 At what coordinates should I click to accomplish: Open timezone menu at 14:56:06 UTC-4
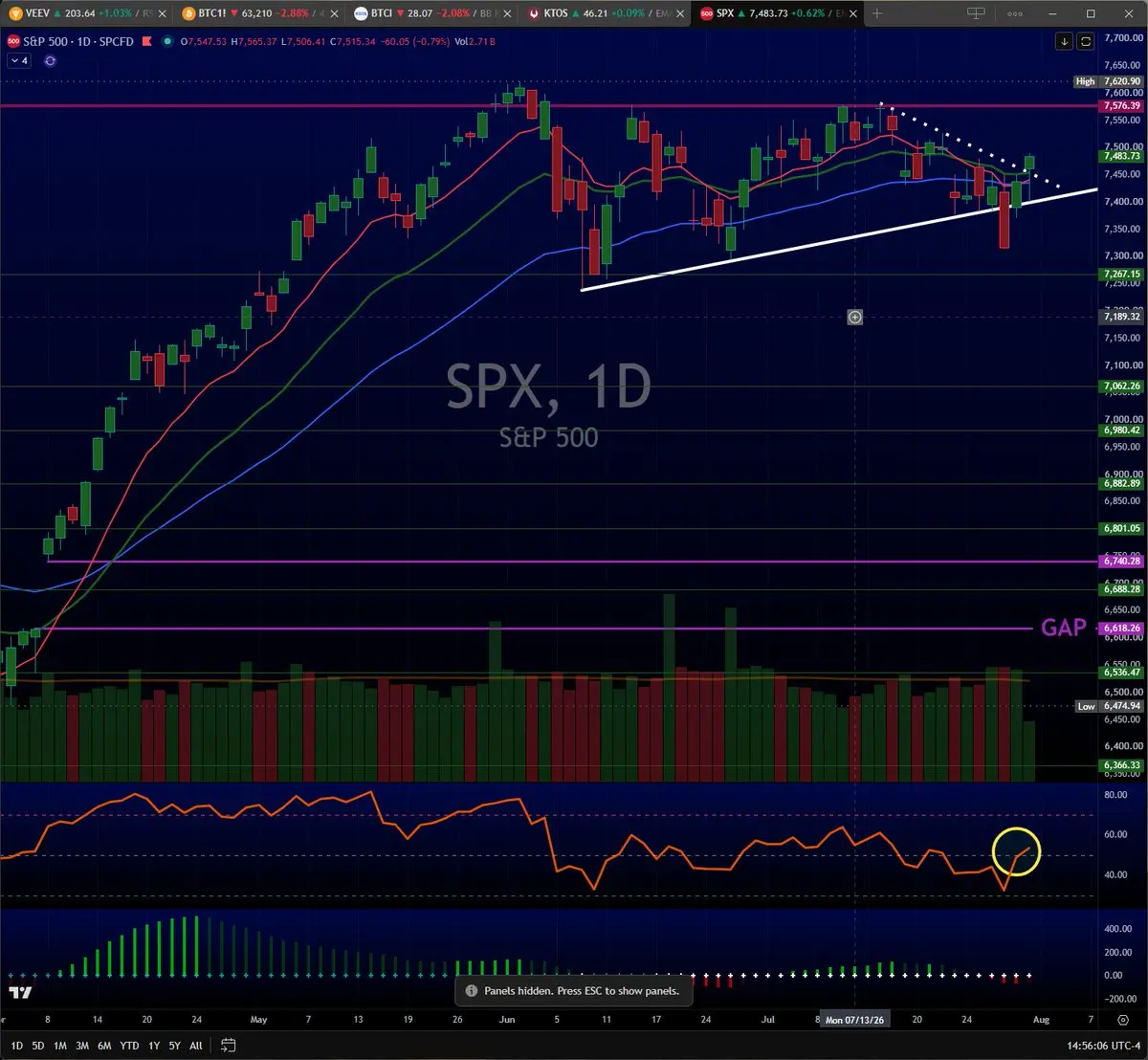[1102, 1046]
